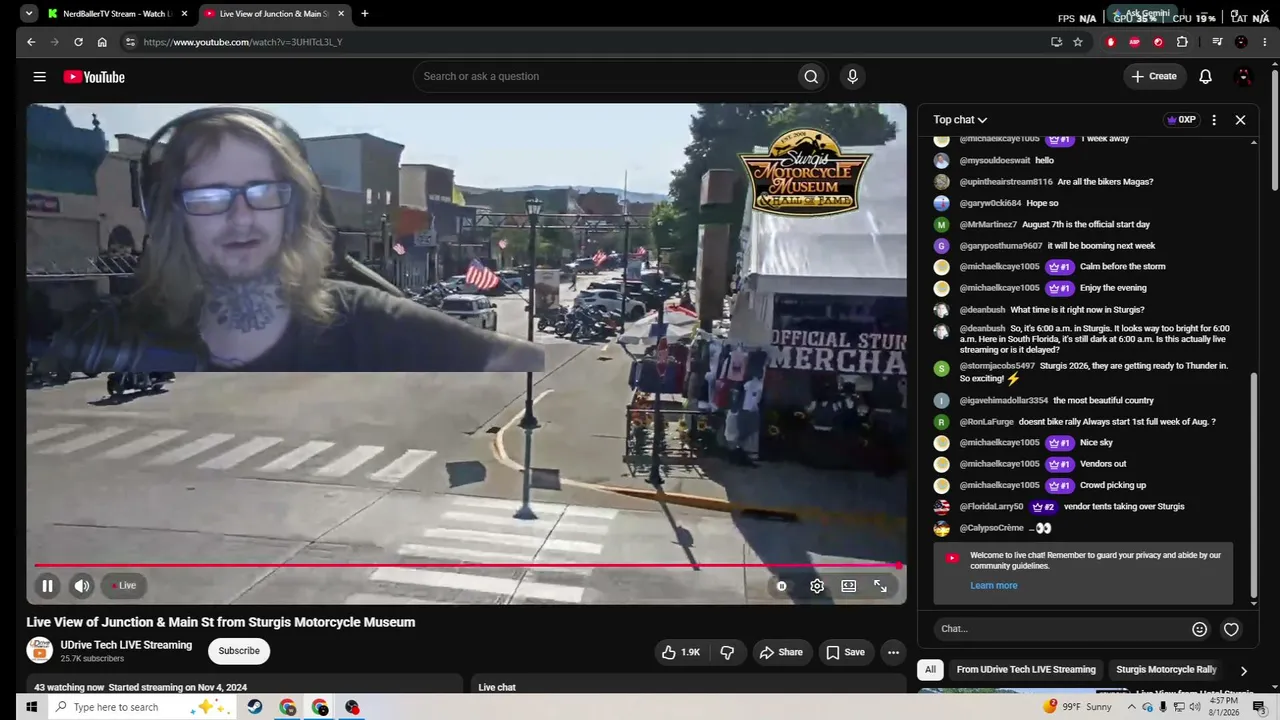Share this live stream
Screen dimensions: 1280x720
coord(780,653)
